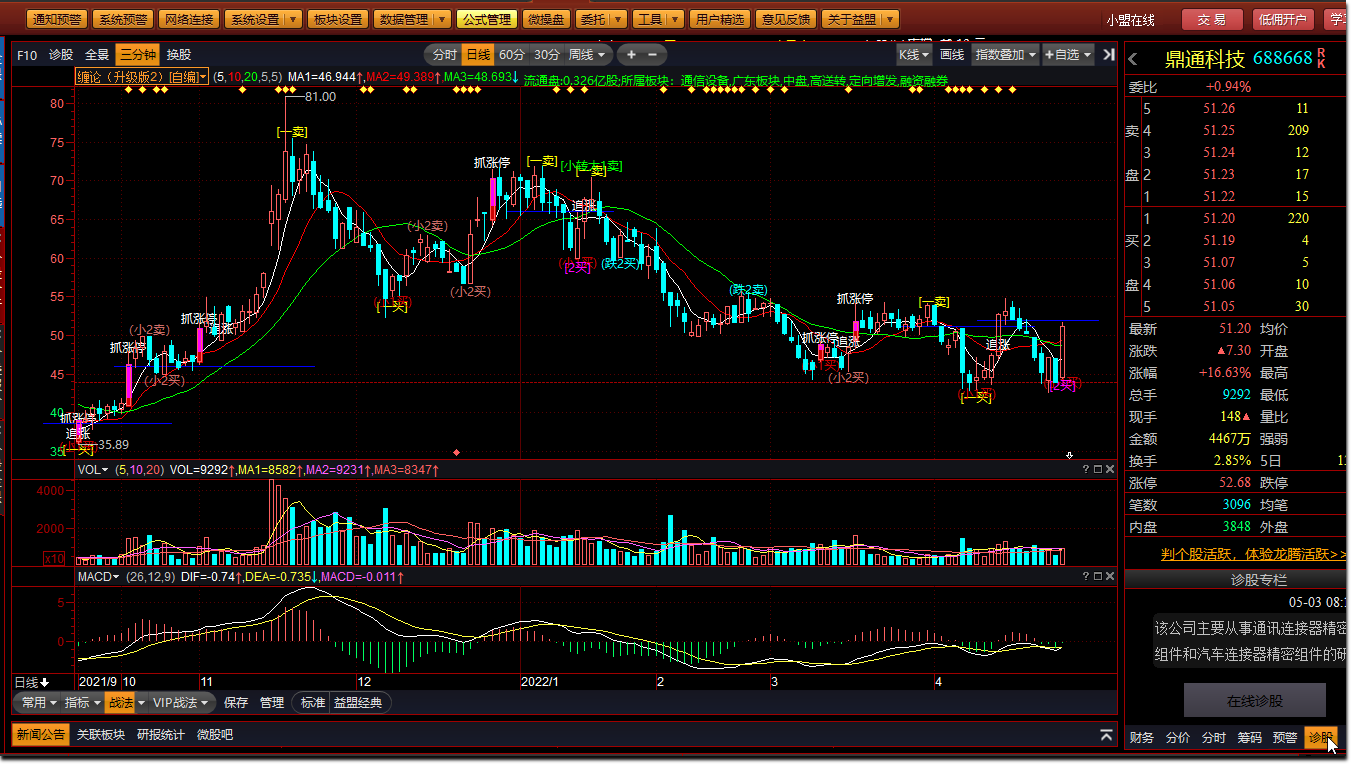Viewport: 1352px width, 764px height.
Task: Open the 预警 tab in the right panel
Action: click(1285, 738)
